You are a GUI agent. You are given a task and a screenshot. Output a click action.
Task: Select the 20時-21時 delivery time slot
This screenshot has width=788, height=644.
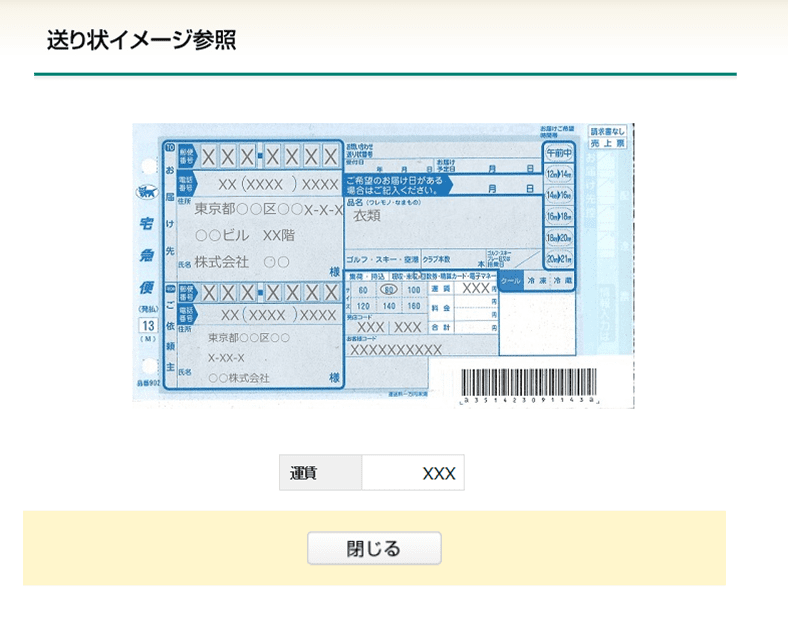(558, 258)
